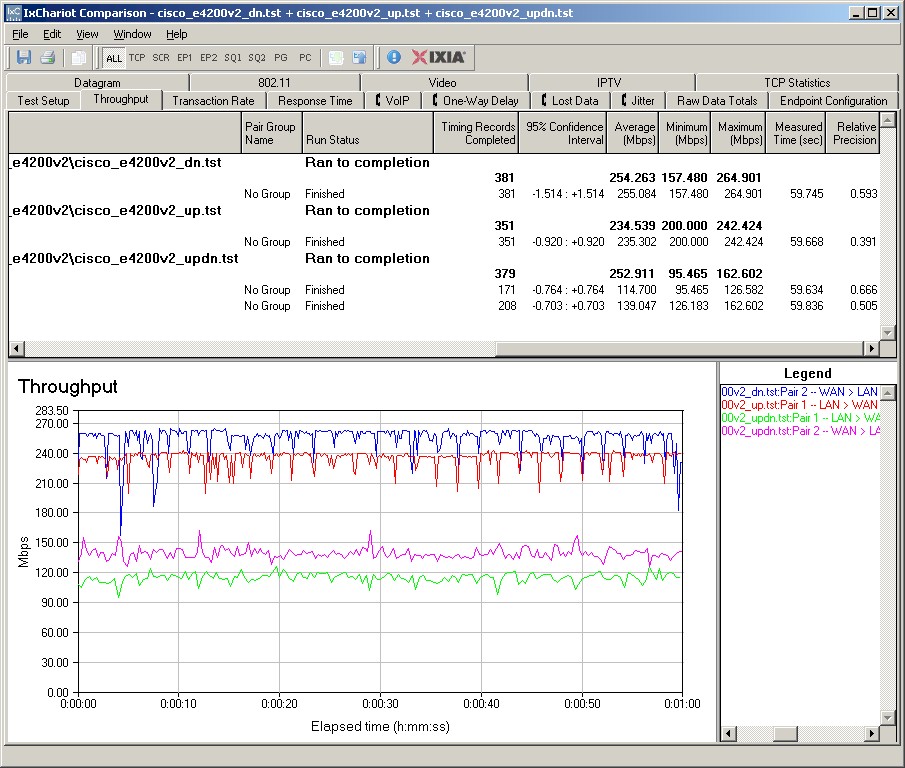Click the 95% Confidence Interval column header

click(563, 133)
